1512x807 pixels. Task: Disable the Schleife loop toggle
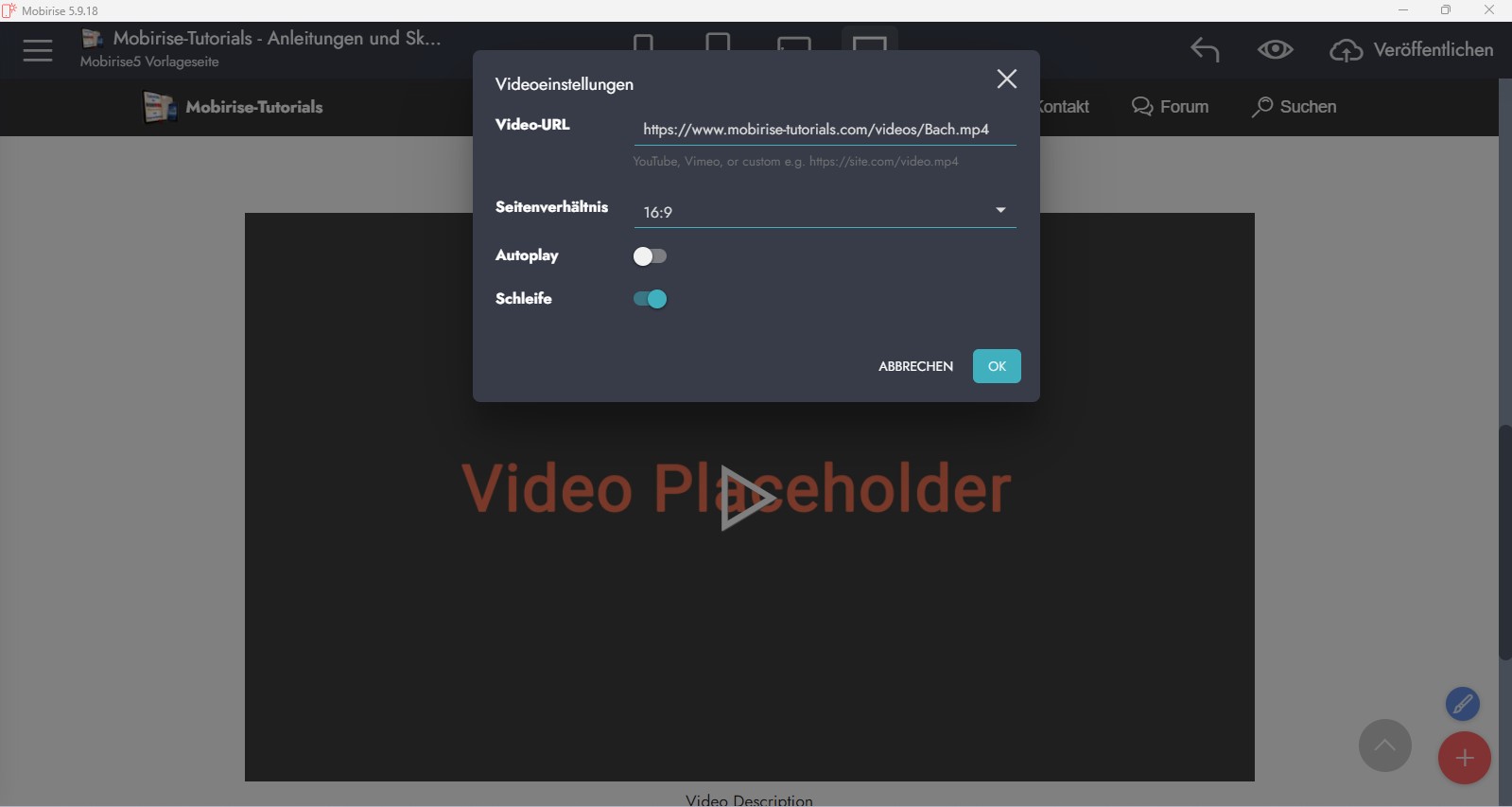651,299
